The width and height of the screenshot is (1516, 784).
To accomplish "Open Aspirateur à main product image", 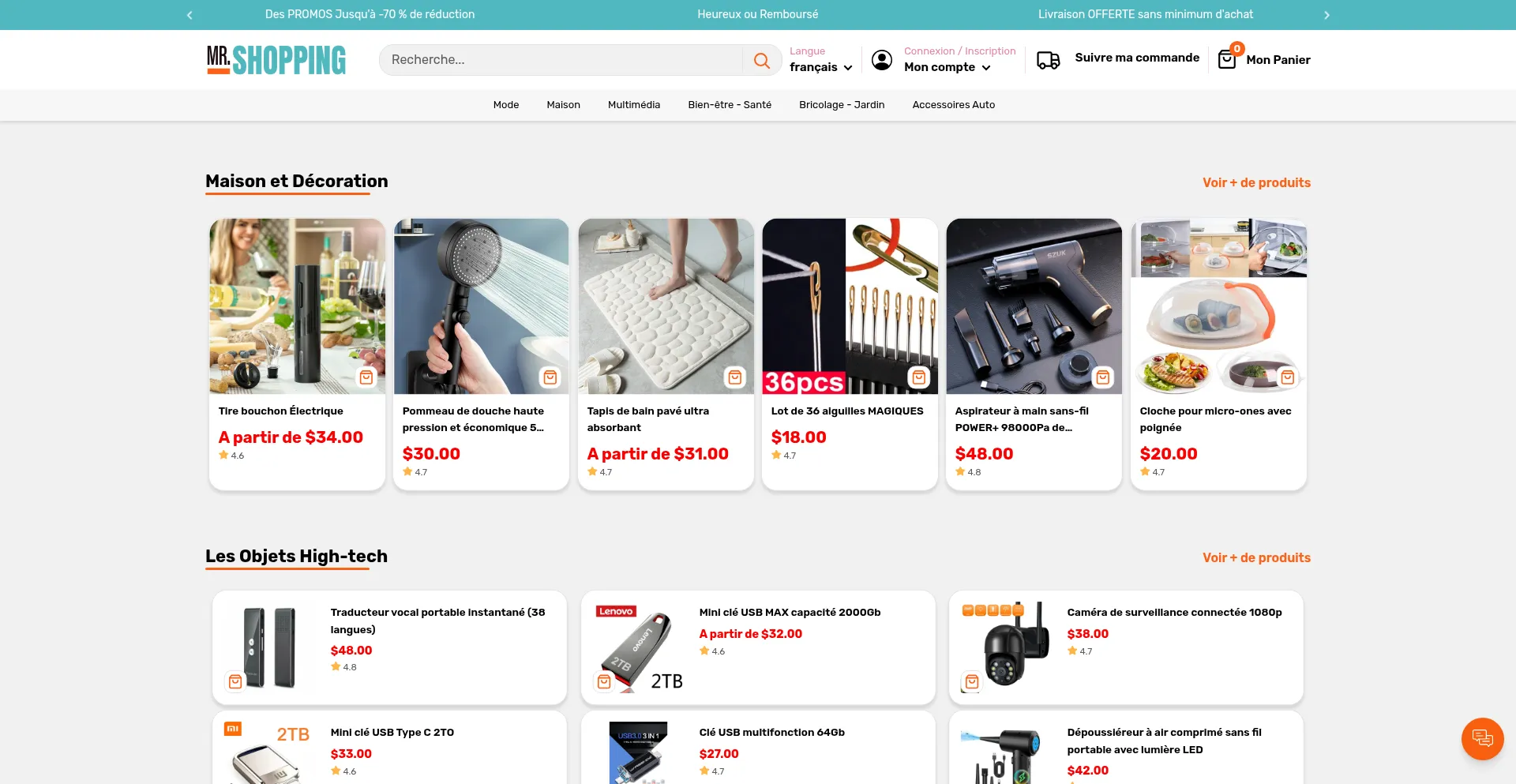I will click(x=1034, y=306).
